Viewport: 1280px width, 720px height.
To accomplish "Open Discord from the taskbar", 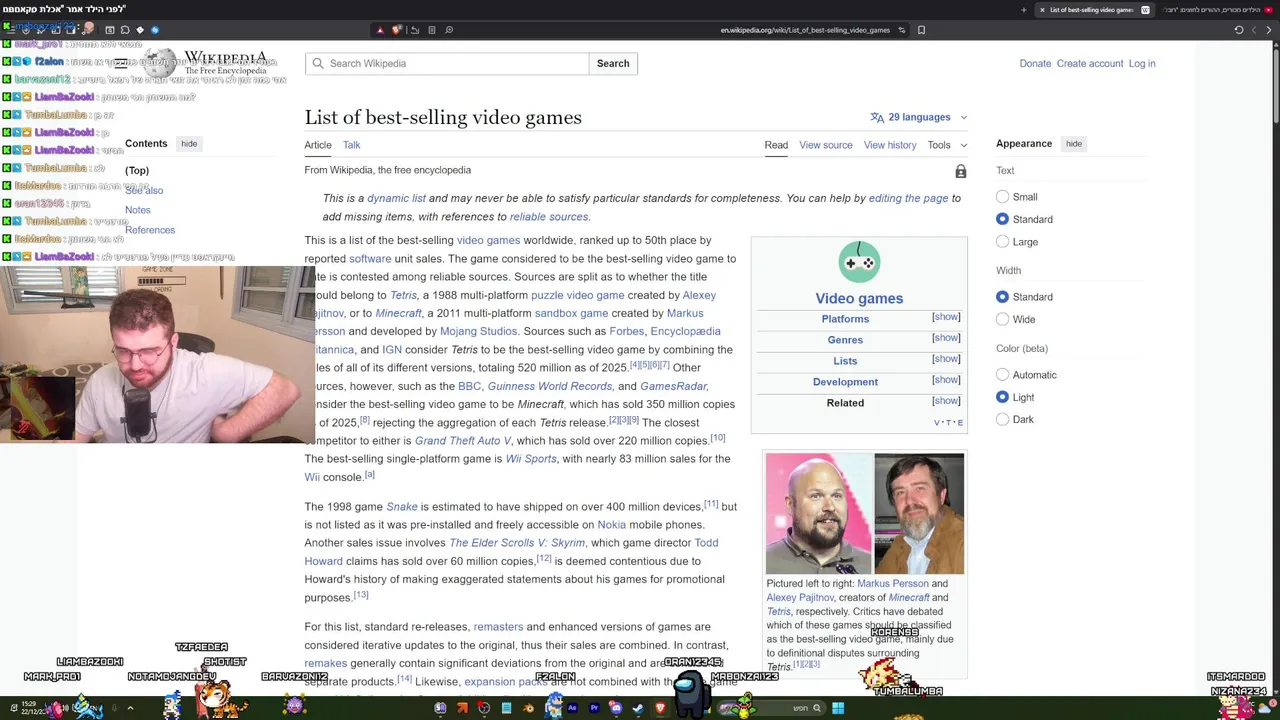I will point(616,708).
